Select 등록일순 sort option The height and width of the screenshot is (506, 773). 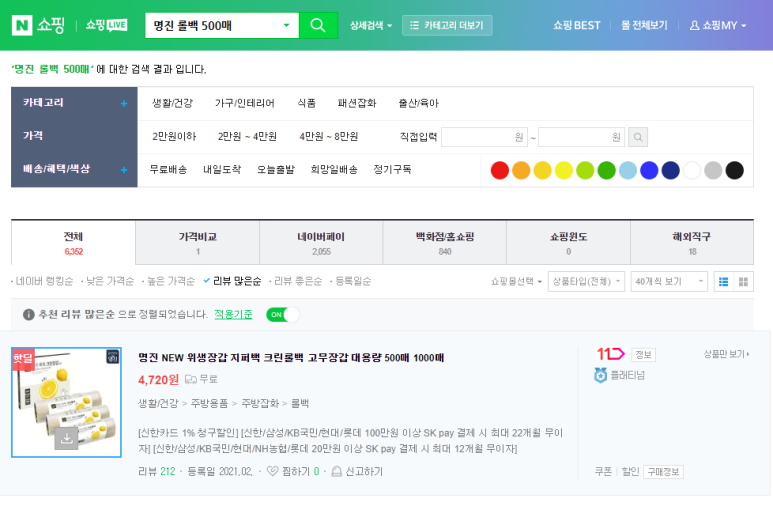click(351, 281)
